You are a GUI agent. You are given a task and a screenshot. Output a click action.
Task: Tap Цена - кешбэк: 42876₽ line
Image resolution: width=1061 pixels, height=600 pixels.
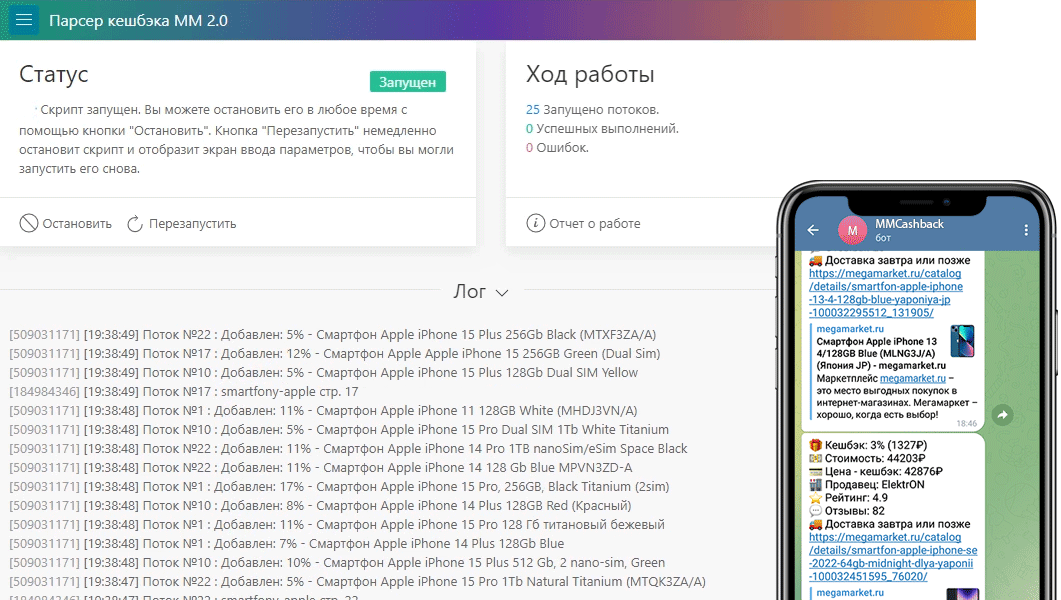[876, 471]
